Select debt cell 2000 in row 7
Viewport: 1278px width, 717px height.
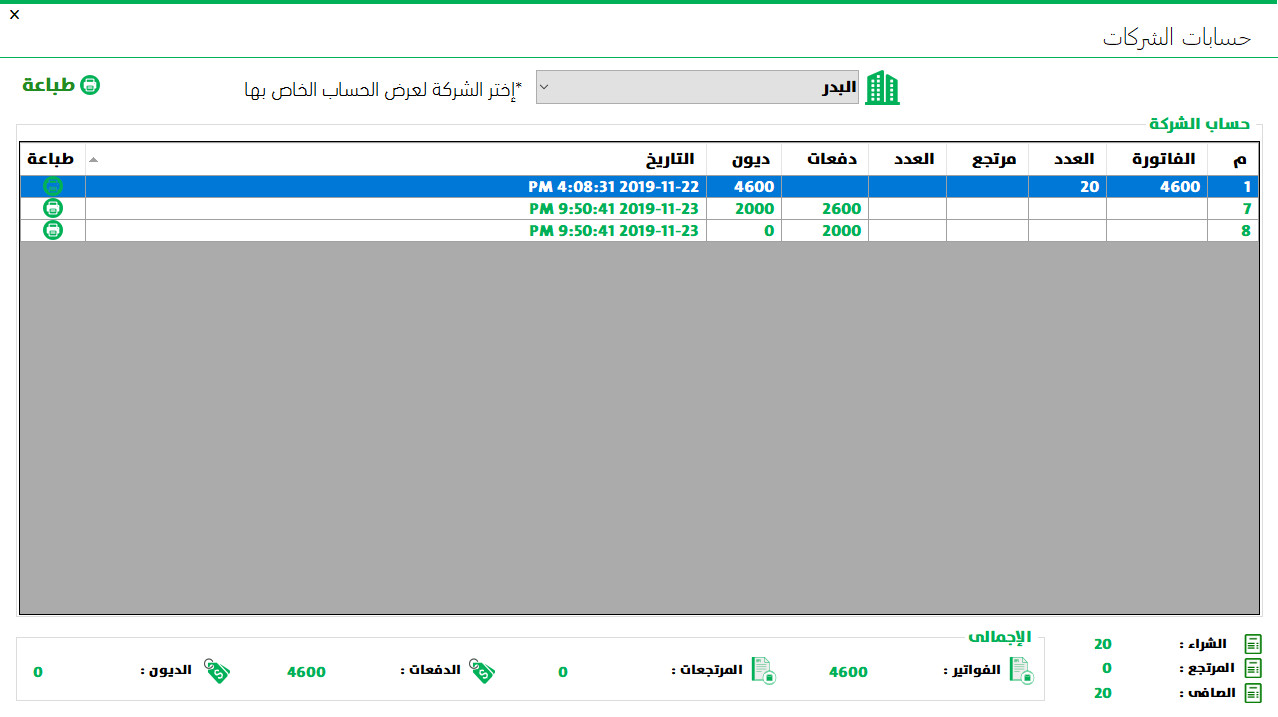point(744,209)
